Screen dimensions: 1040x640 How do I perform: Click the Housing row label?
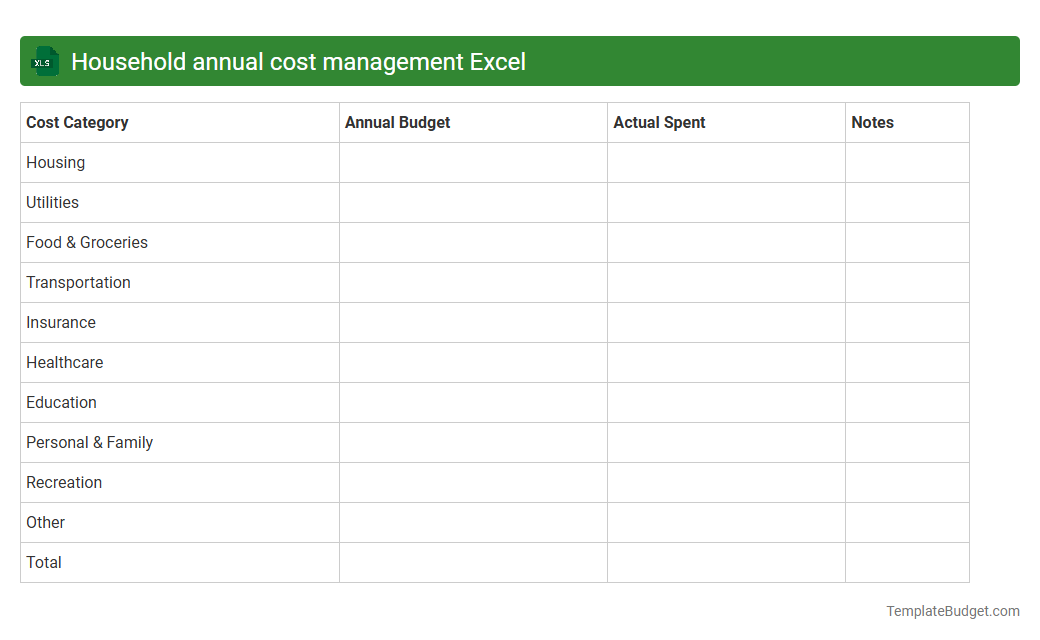[x=55, y=162]
